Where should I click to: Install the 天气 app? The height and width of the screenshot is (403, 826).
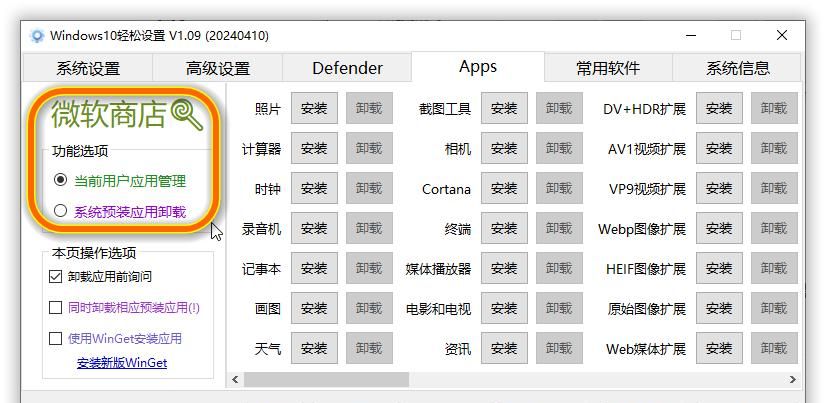pos(314,348)
